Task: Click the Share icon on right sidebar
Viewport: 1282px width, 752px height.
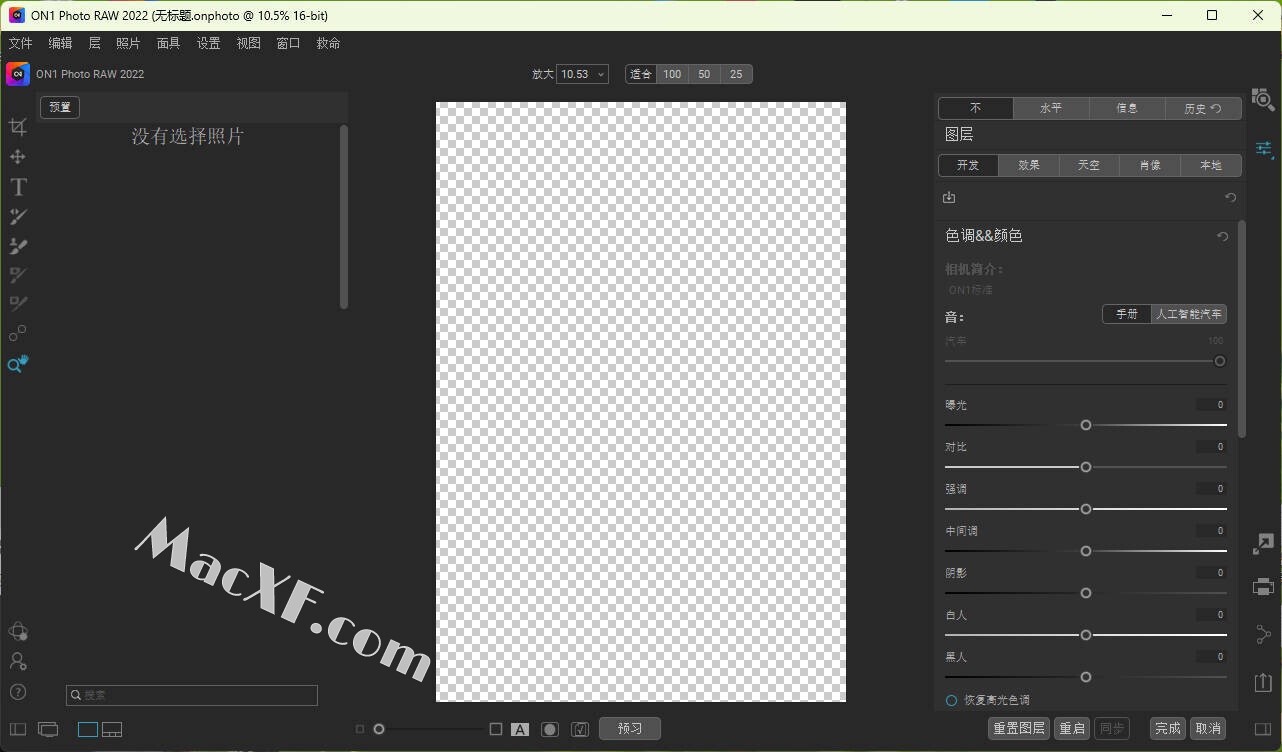Action: coord(1263,635)
